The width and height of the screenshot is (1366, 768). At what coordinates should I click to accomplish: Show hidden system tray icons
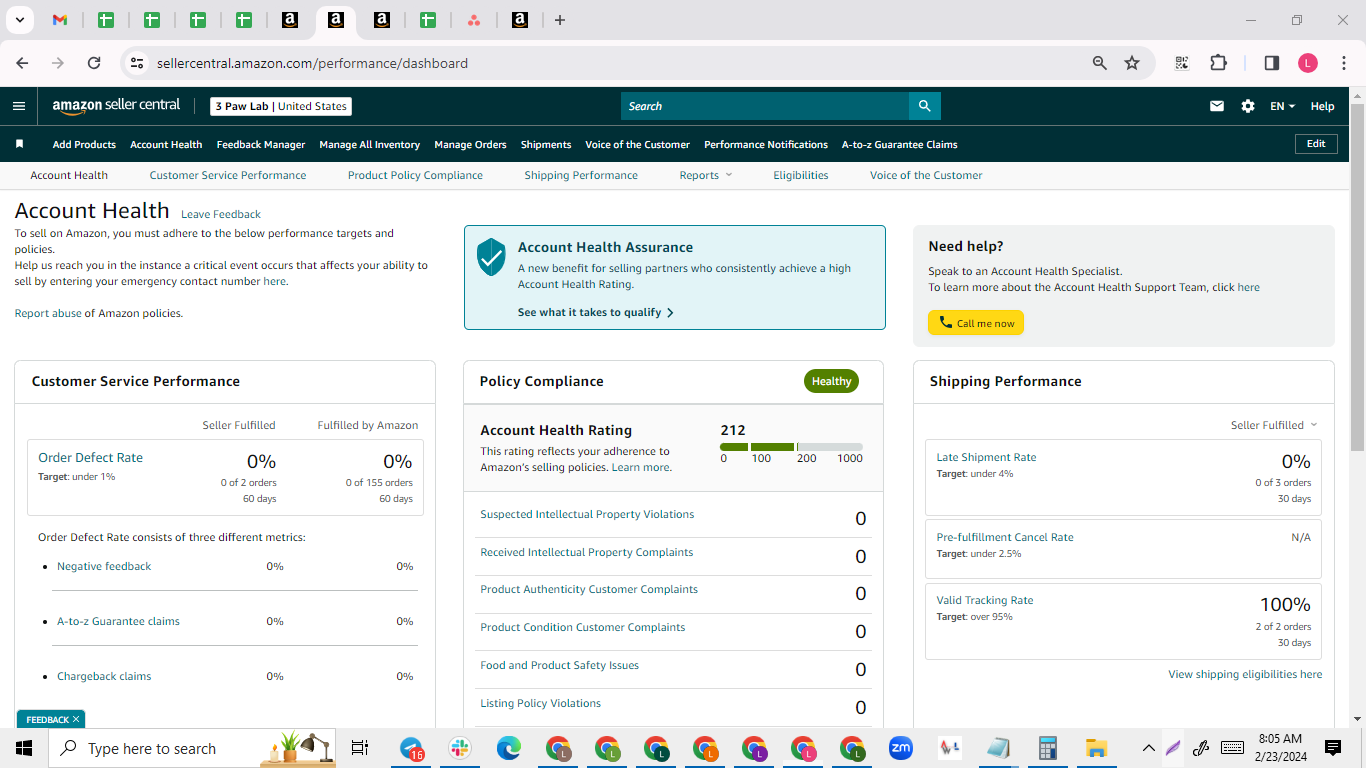(x=1149, y=748)
